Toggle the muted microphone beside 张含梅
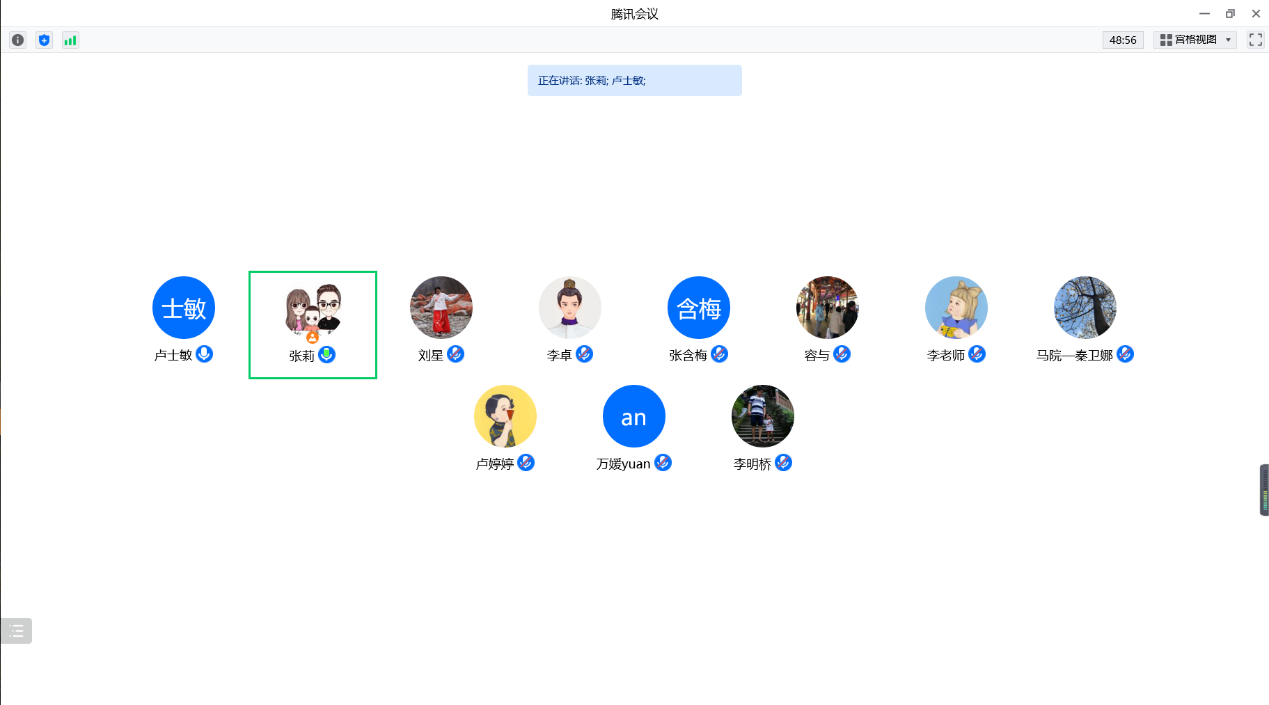The width and height of the screenshot is (1269, 705). tap(720, 354)
